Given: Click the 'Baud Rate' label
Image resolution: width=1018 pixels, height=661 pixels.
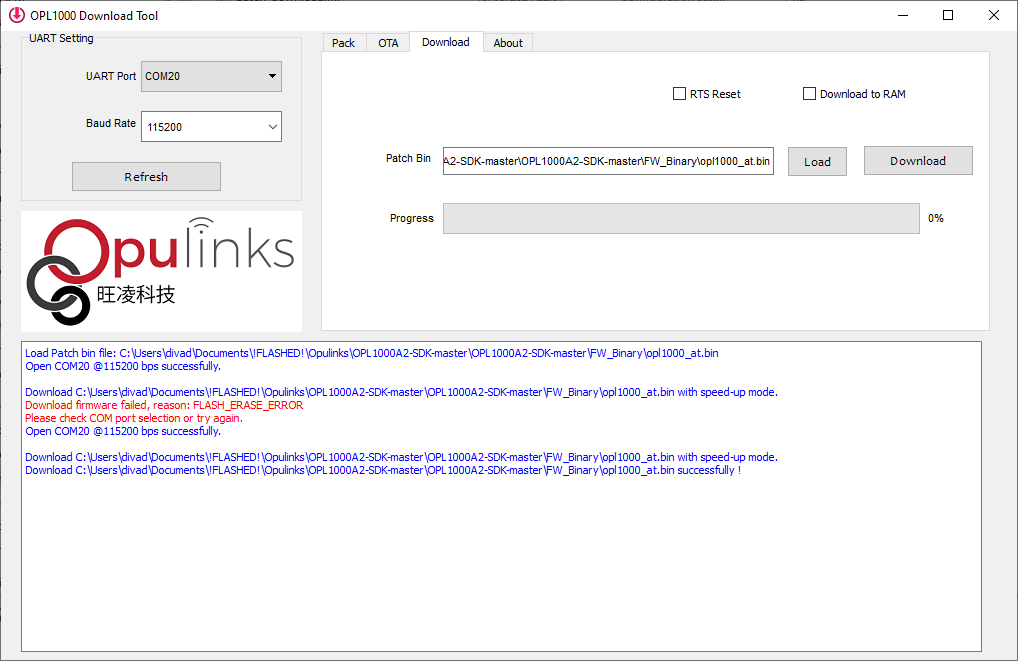Looking at the screenshot, I should 111,123.
